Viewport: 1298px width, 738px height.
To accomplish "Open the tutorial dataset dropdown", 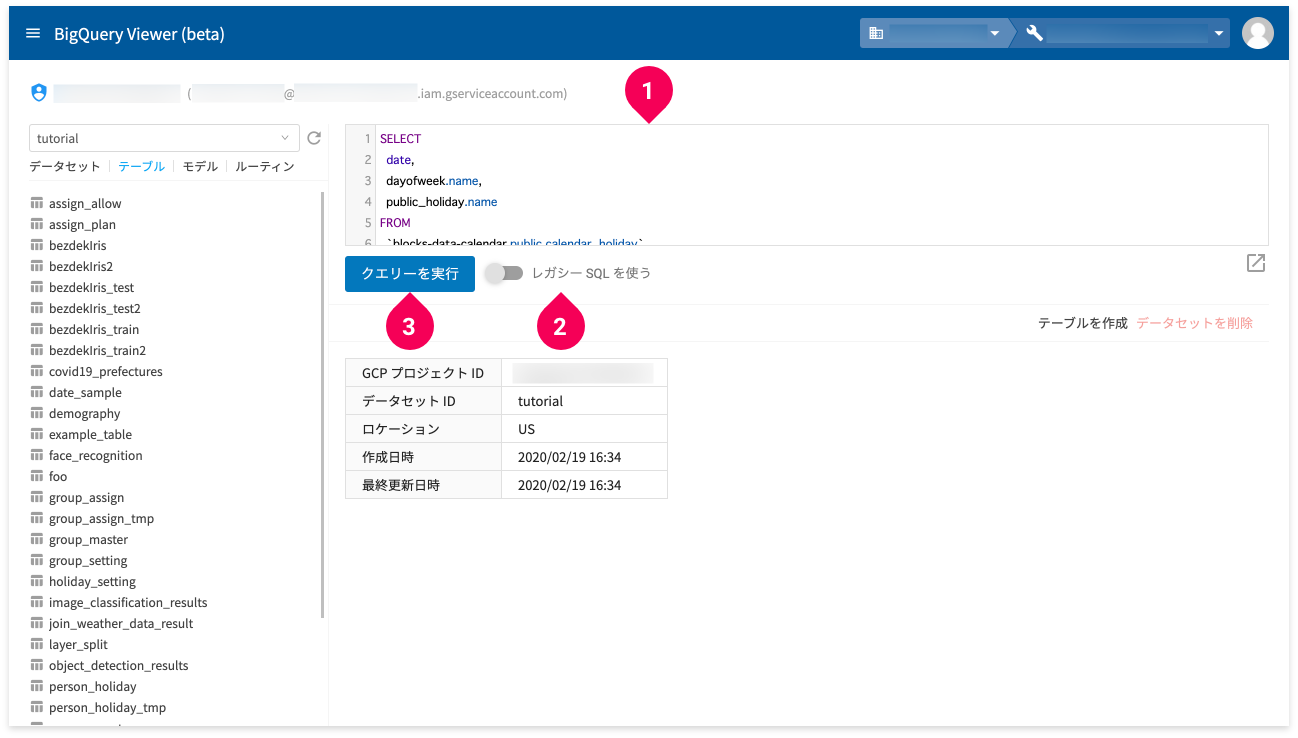I will tap(164, 138).
